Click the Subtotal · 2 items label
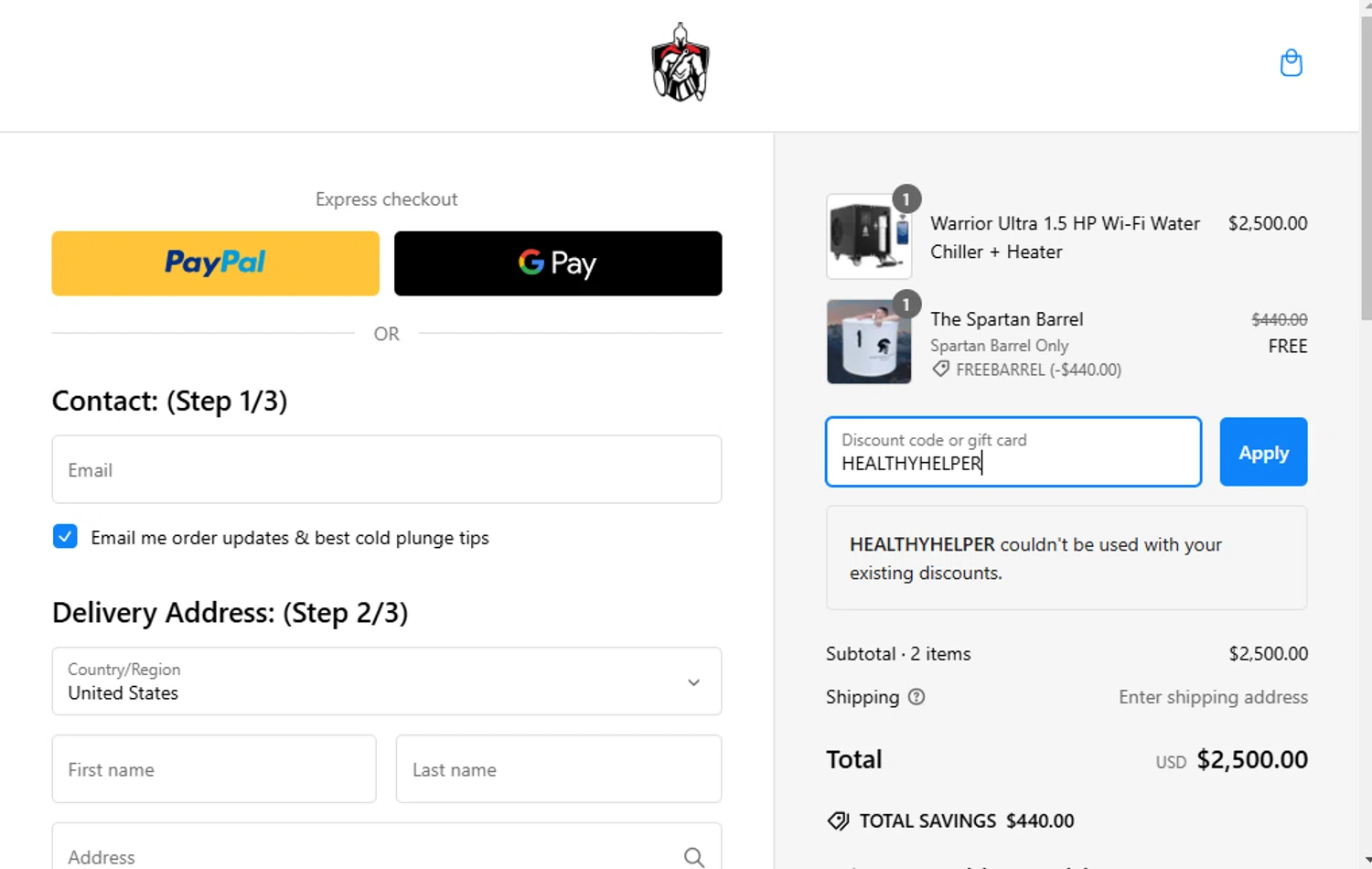 (x=898, y=654)
